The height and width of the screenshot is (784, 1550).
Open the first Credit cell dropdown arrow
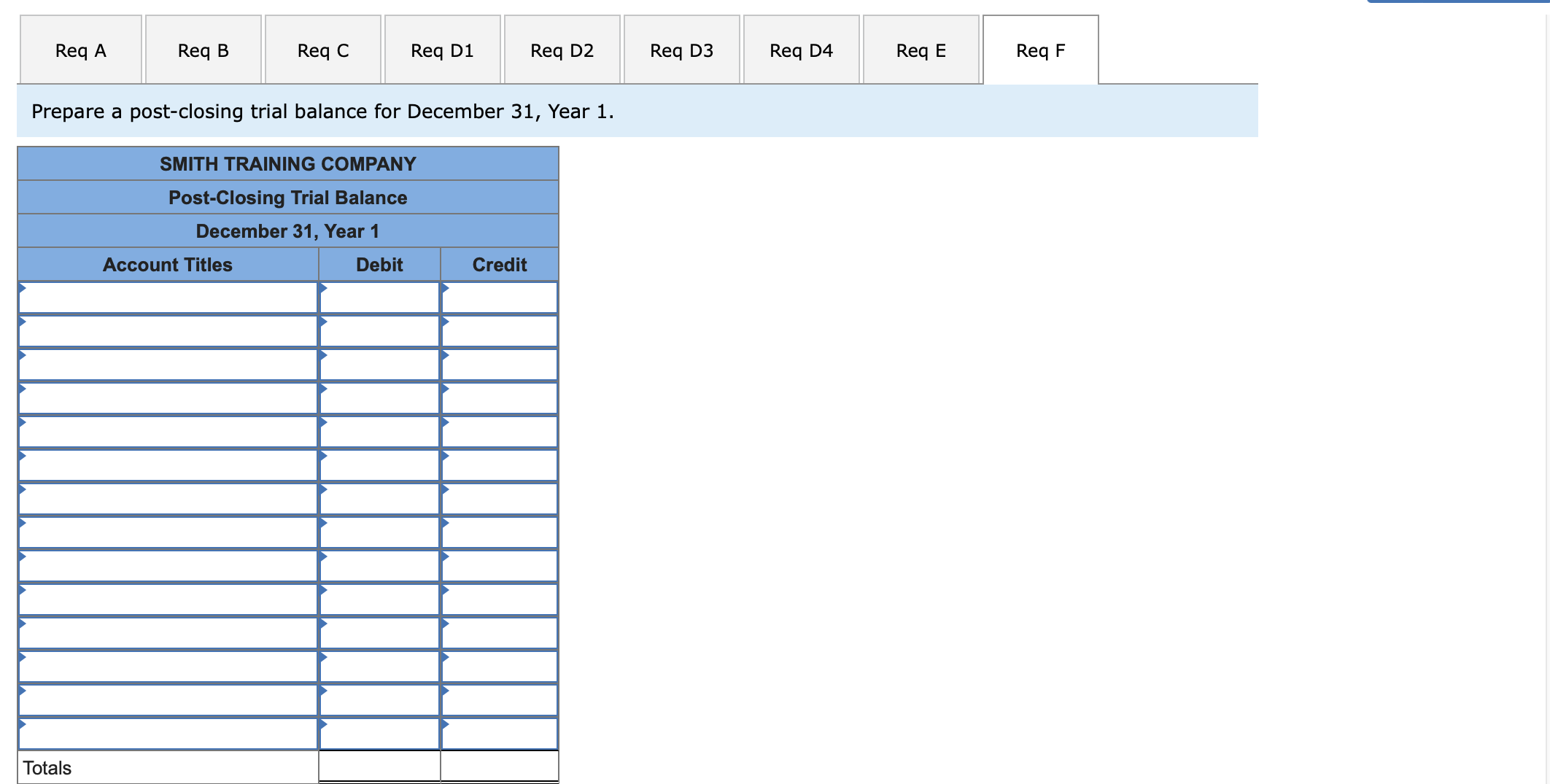coord(444,289)
